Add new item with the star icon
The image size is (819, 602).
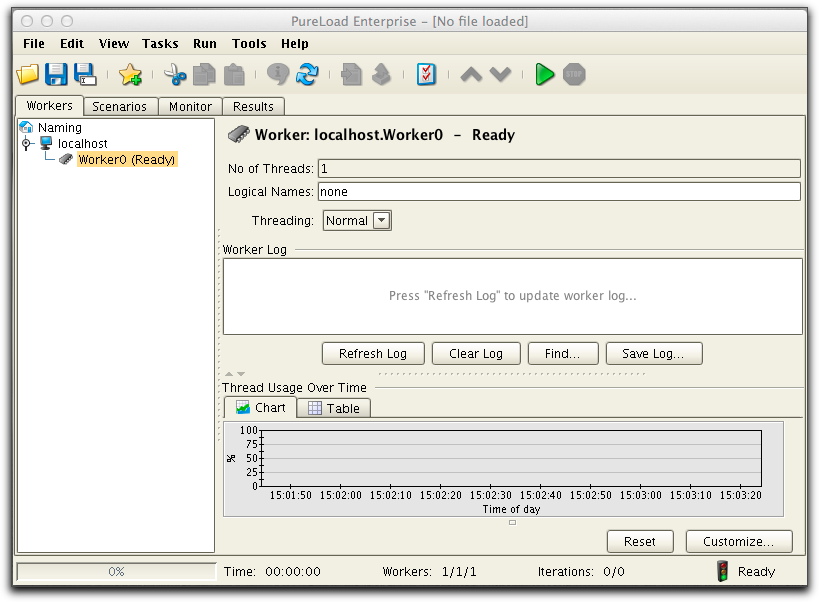click(x=130, y=74)
